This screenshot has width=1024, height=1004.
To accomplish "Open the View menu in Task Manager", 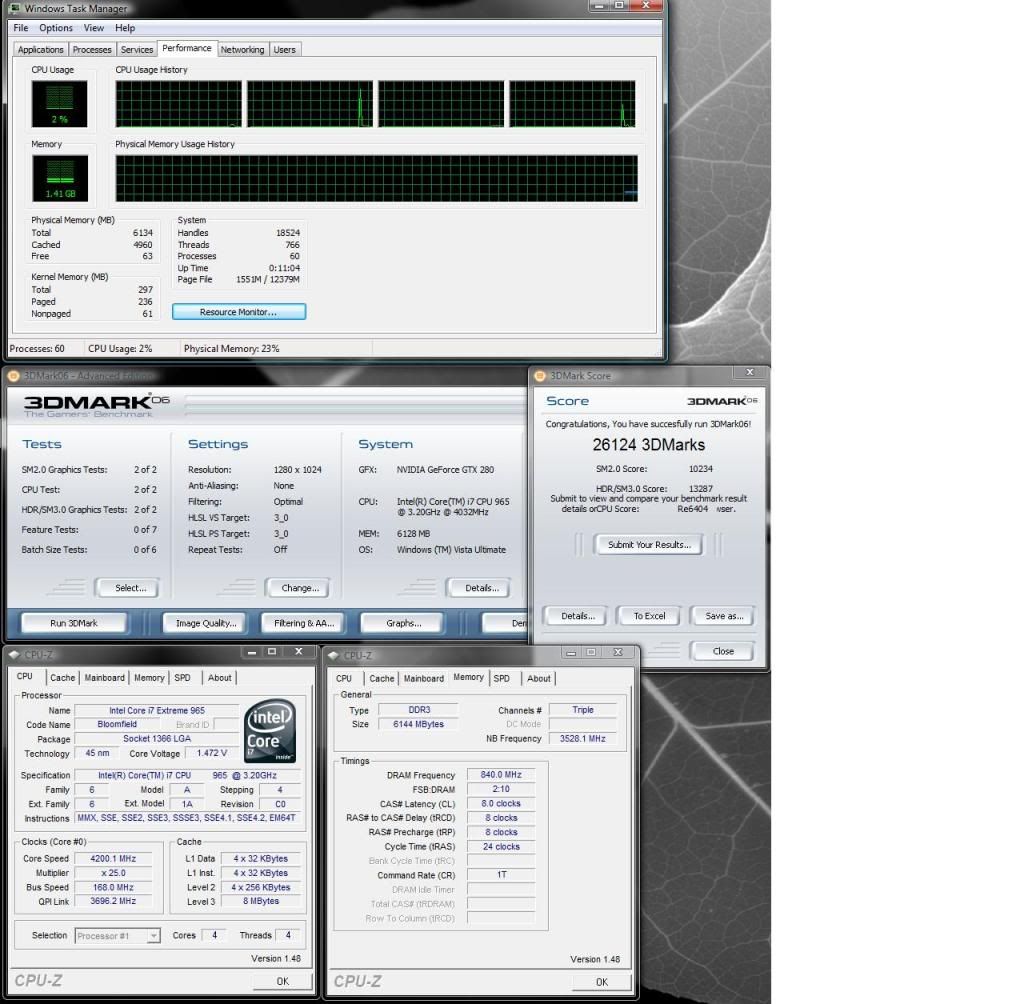I will click(93, 28).
